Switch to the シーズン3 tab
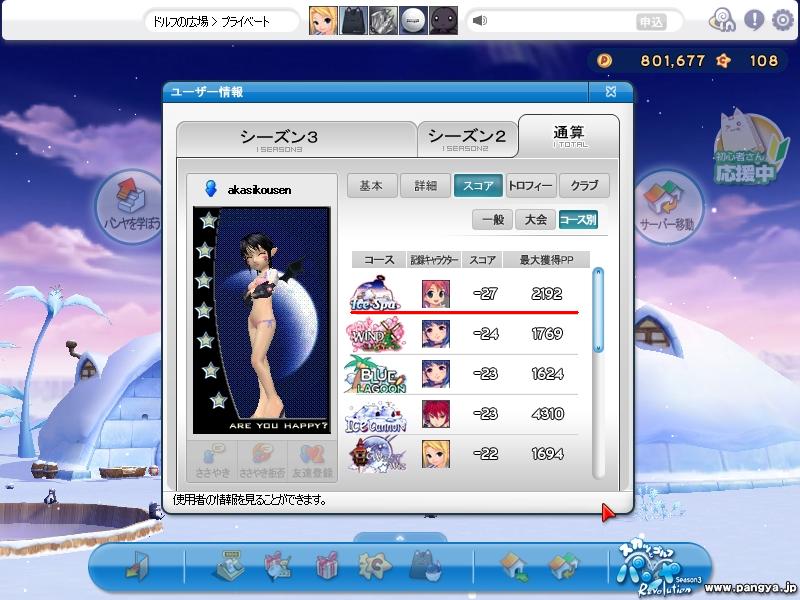Viewport: 800px width, 600px height. pos(296,139)
